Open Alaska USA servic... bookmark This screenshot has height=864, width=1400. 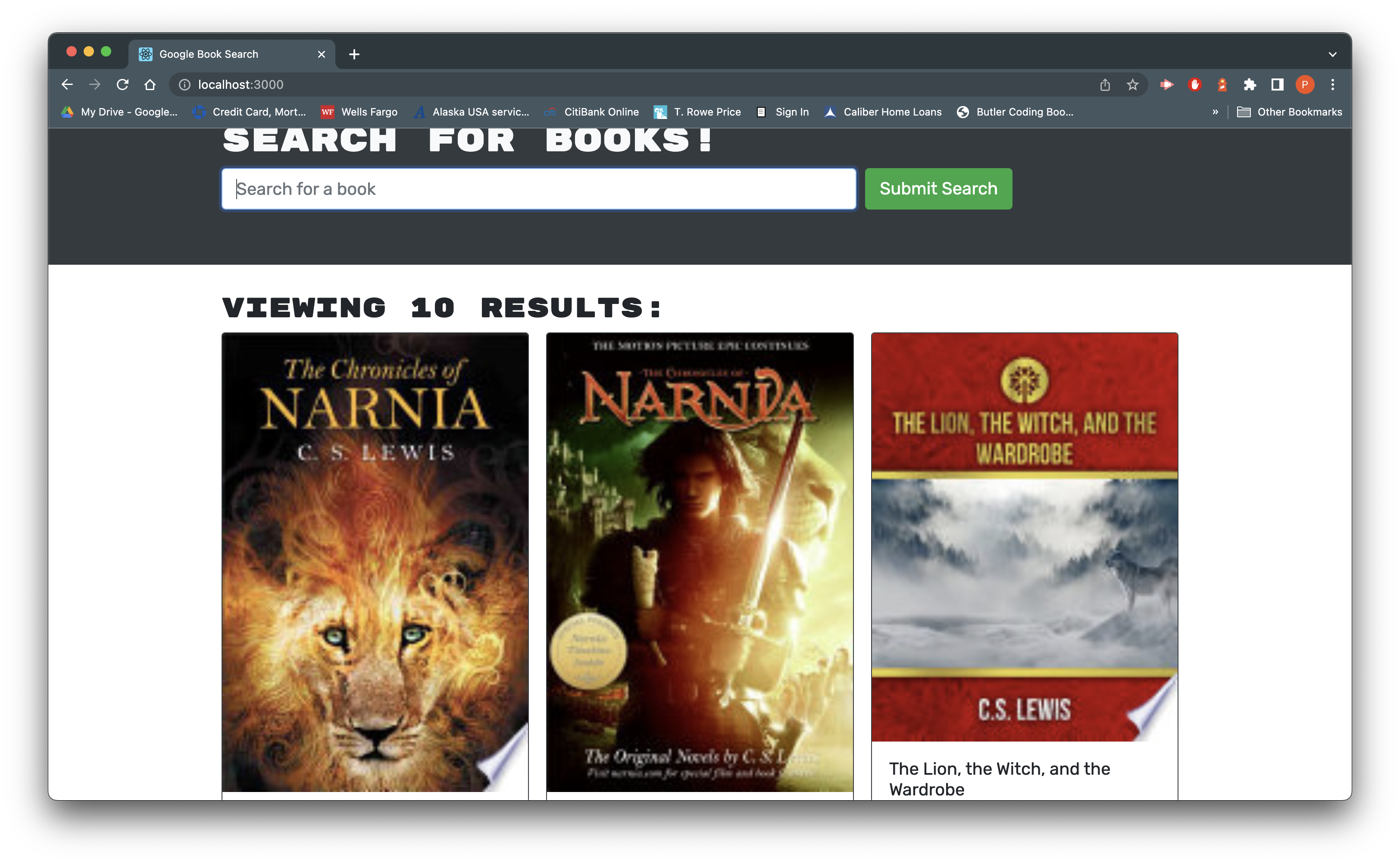[471, 112]
